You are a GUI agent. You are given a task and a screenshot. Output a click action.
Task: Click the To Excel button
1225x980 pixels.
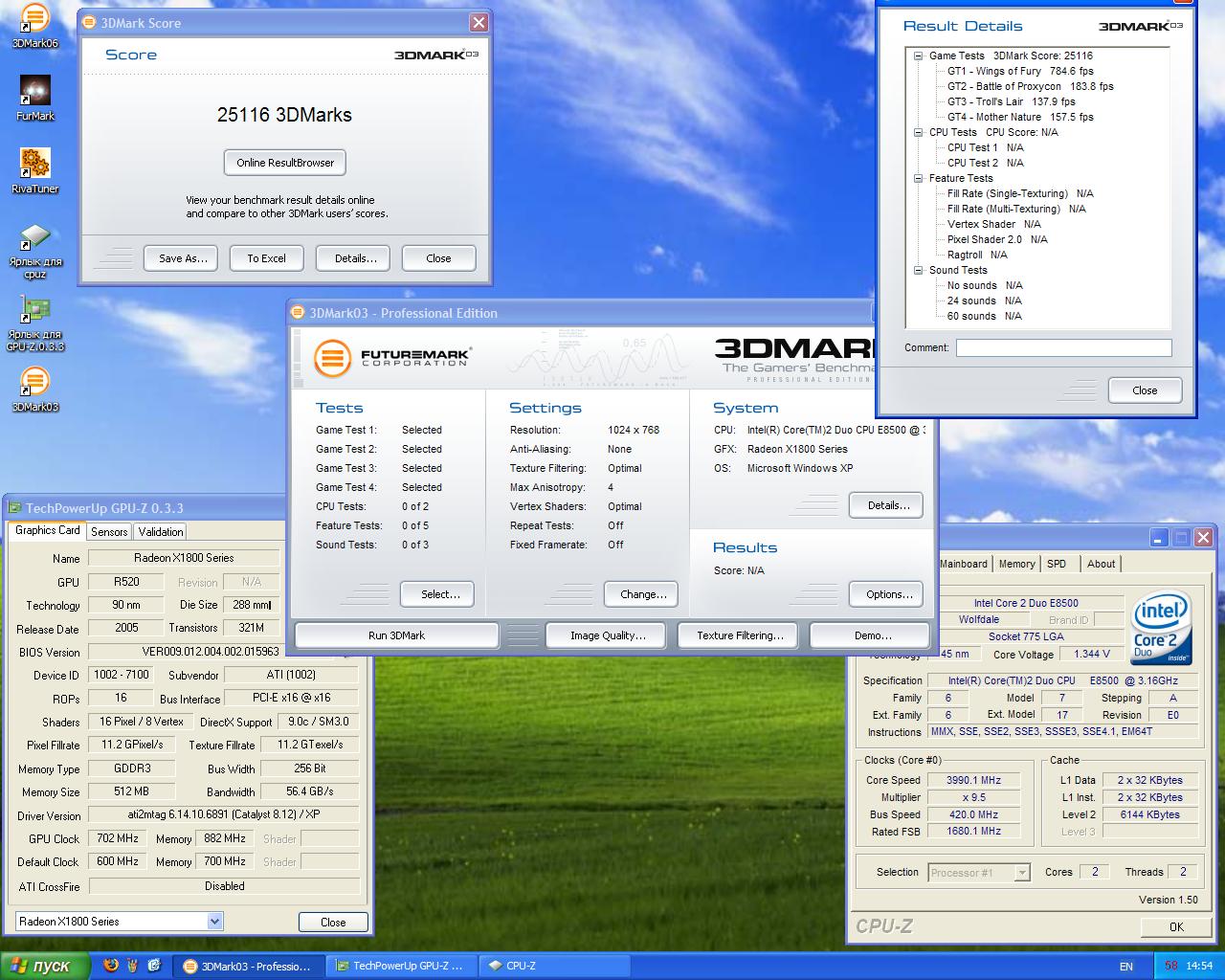click(x=267, y=258)
